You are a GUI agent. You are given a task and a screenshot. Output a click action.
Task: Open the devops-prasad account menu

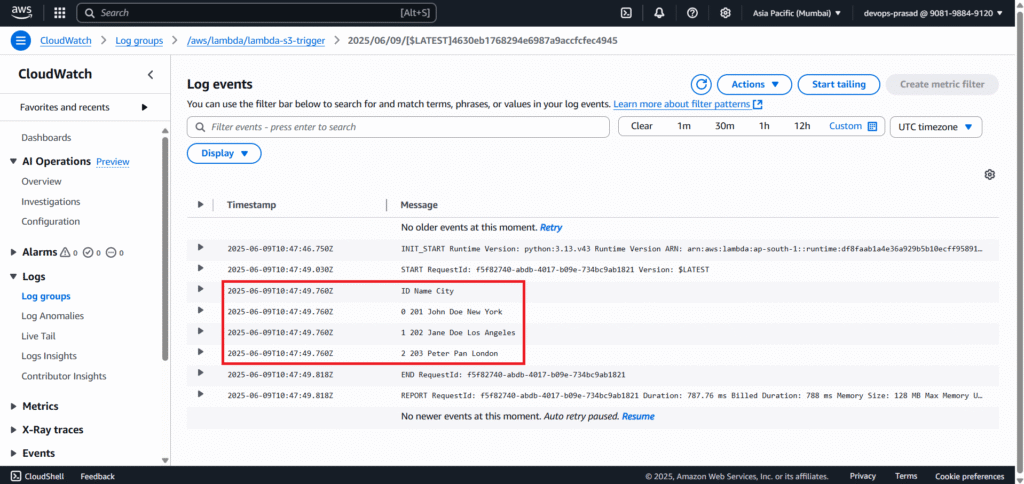click(x=933, y=12)
